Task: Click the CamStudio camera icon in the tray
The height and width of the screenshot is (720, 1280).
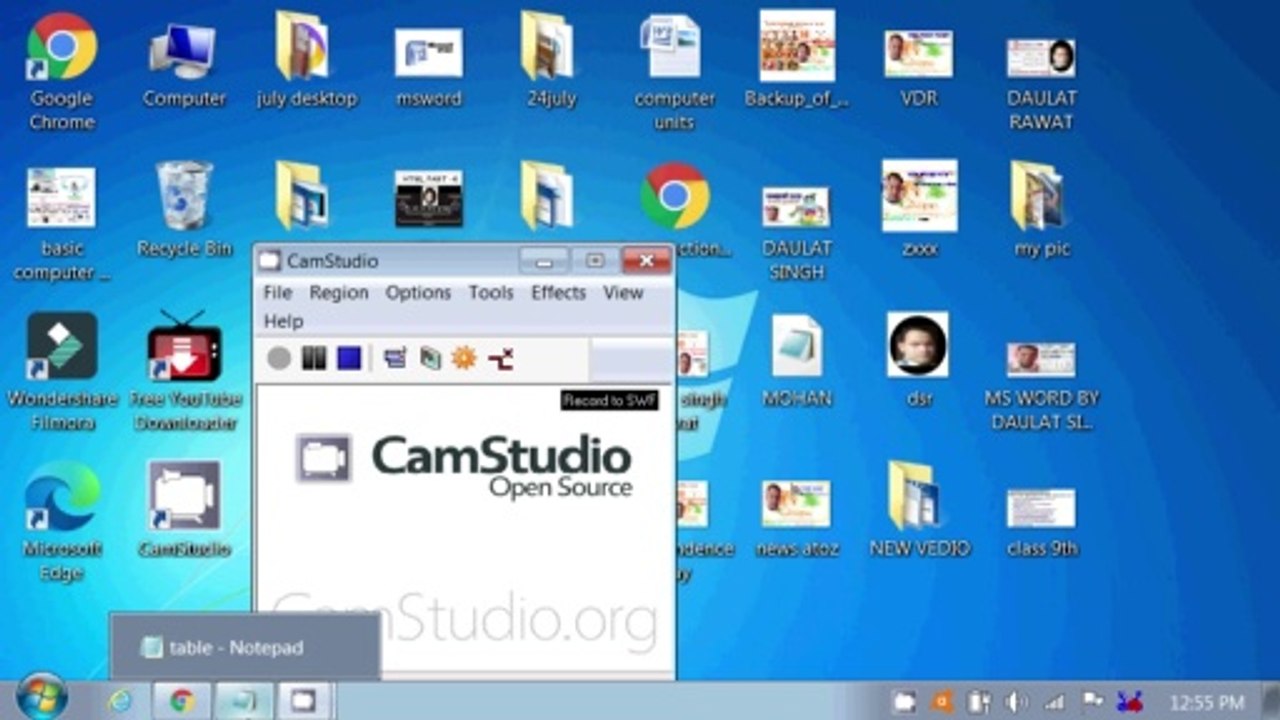Action: pyautogui.click(x=904, y=702)
